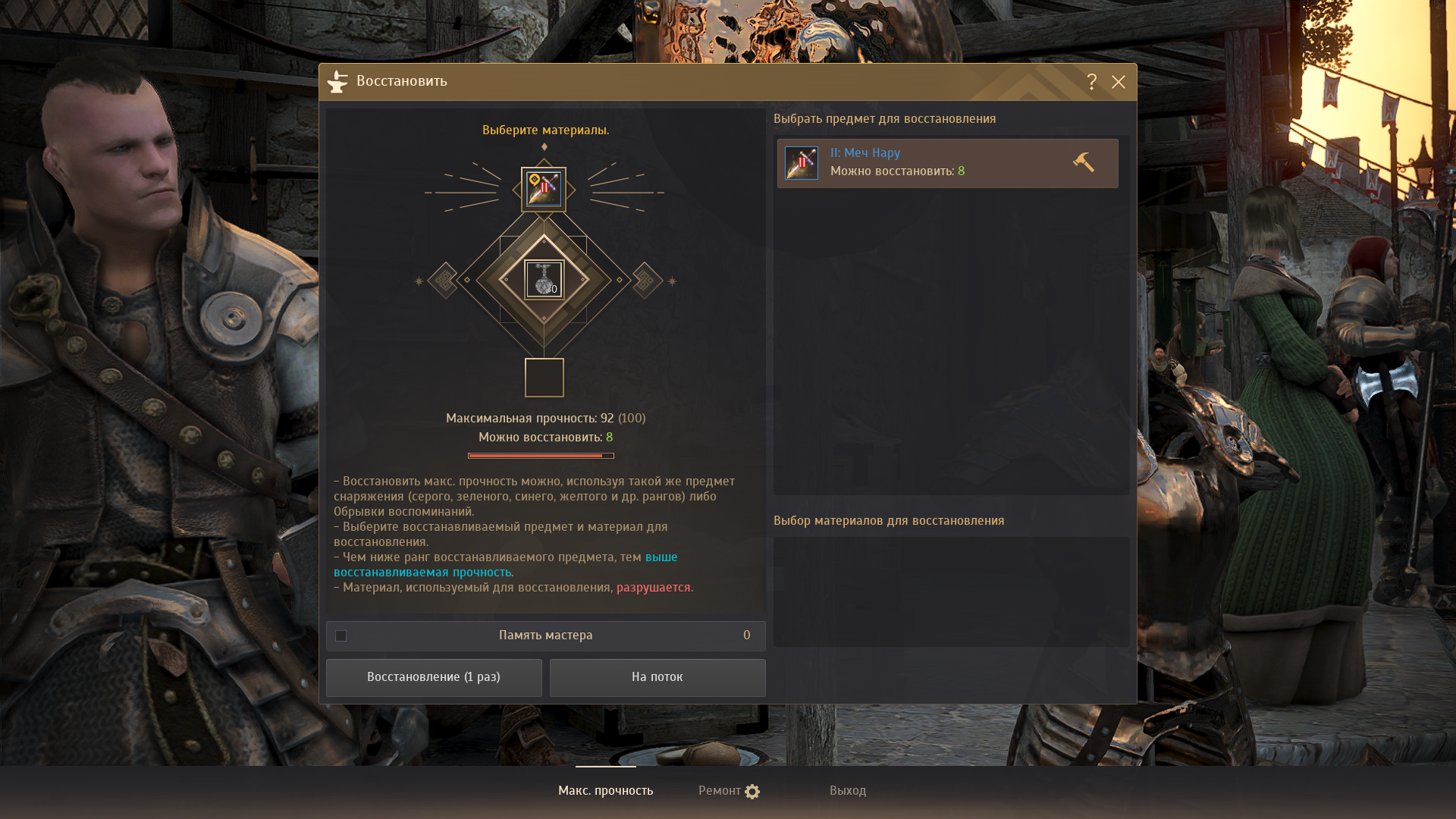
Task: Click the На поток button
Action: click(x=657, y=677)
